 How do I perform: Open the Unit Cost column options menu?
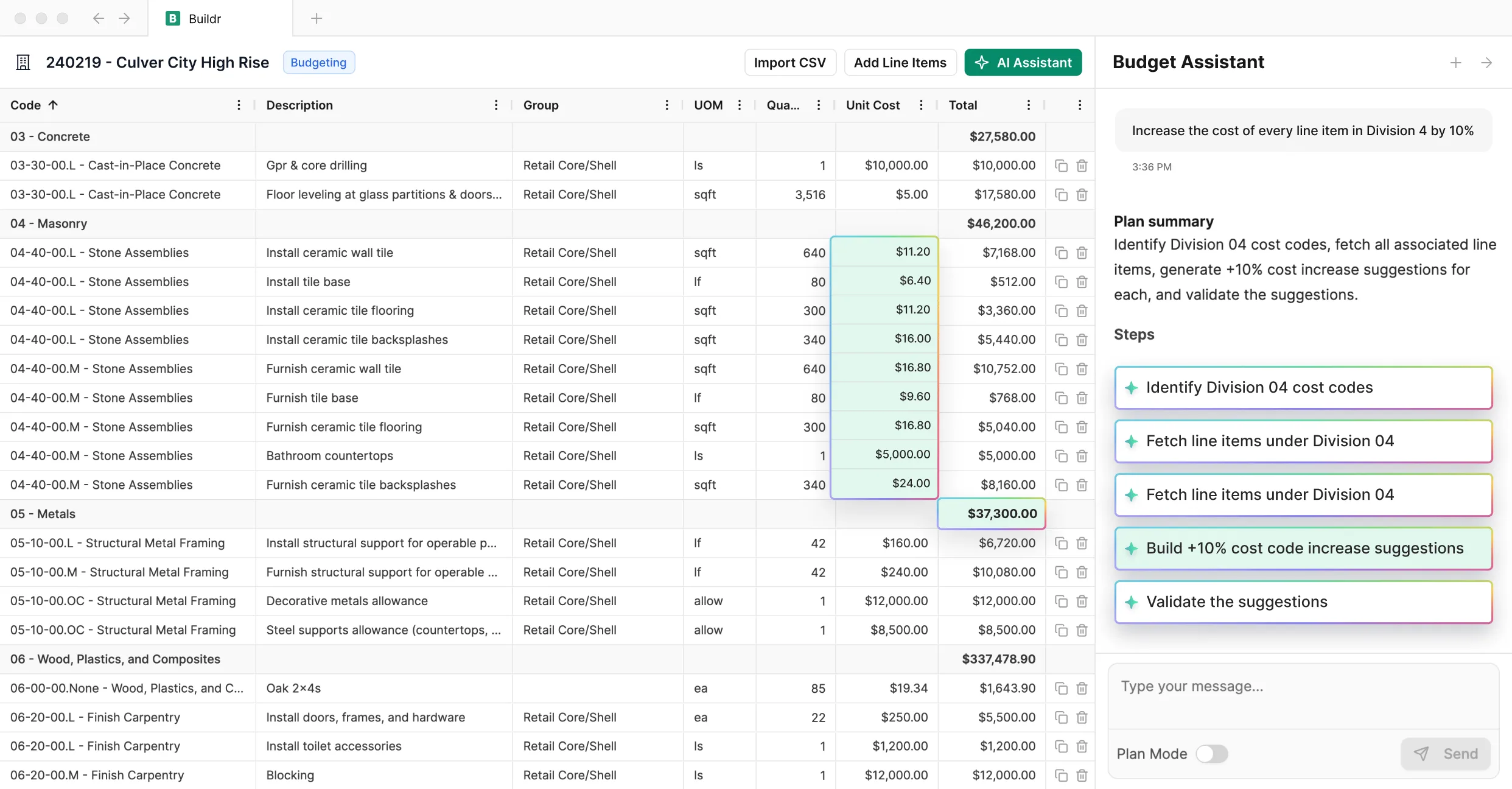point(921,105)
